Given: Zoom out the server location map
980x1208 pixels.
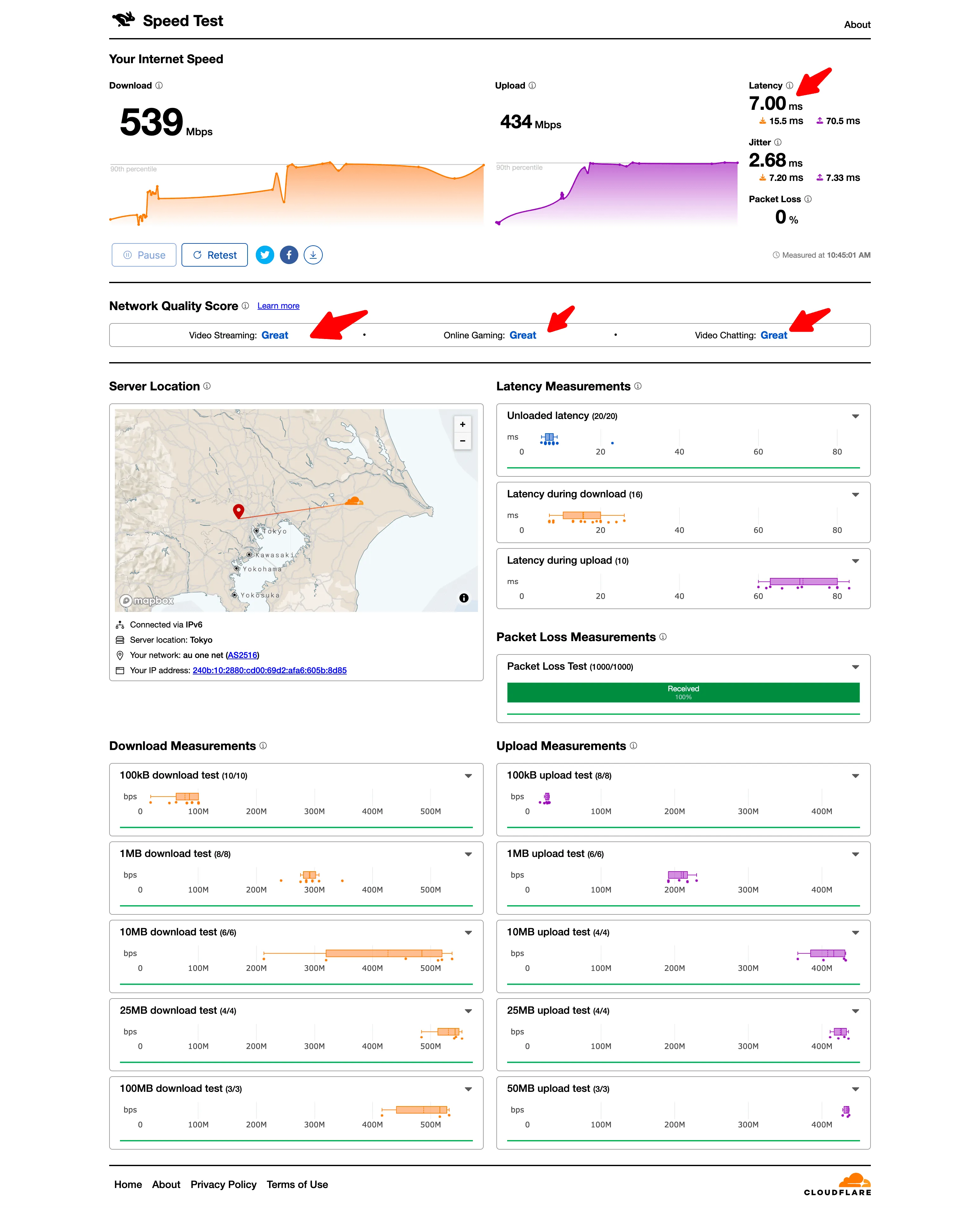Looking at the screenshot, I should [463, 441].
